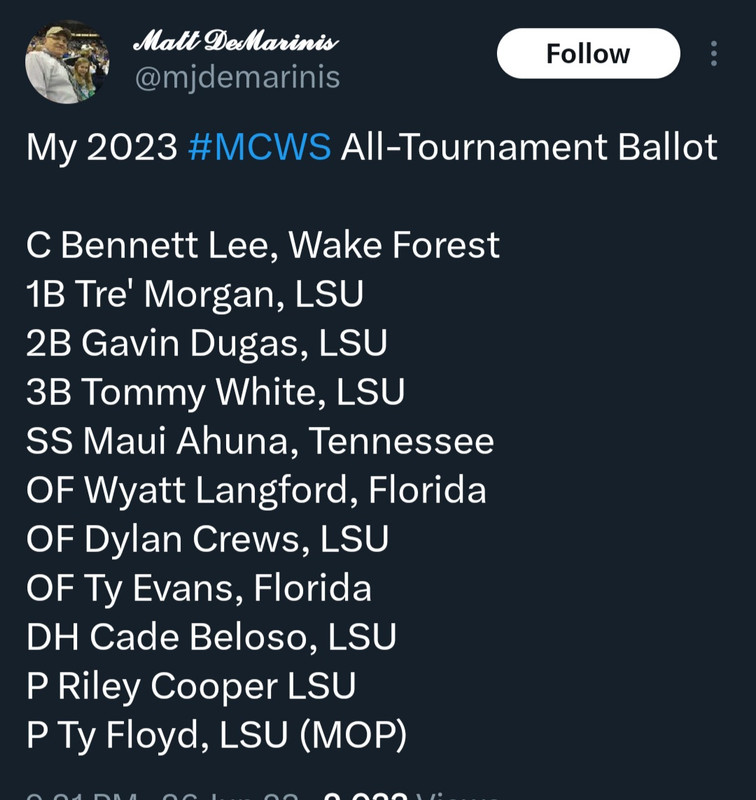Click the "C Bennett Lee, Wake Forest" line

pos(262,245)
